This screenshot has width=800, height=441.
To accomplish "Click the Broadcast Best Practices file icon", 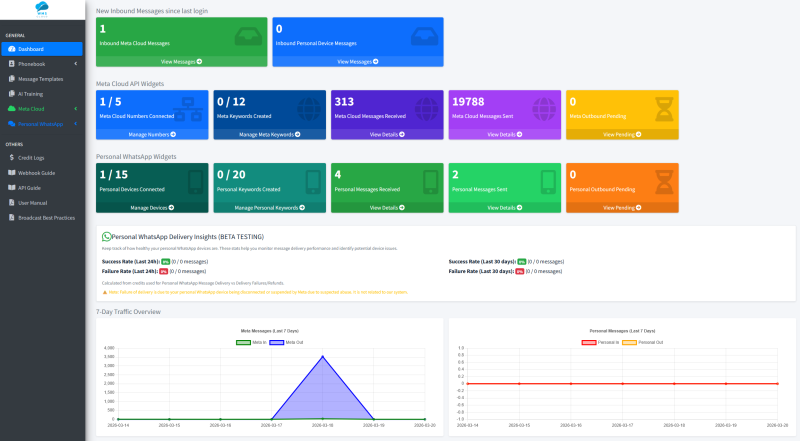I will pyautogui.click(x=11, y=217).
